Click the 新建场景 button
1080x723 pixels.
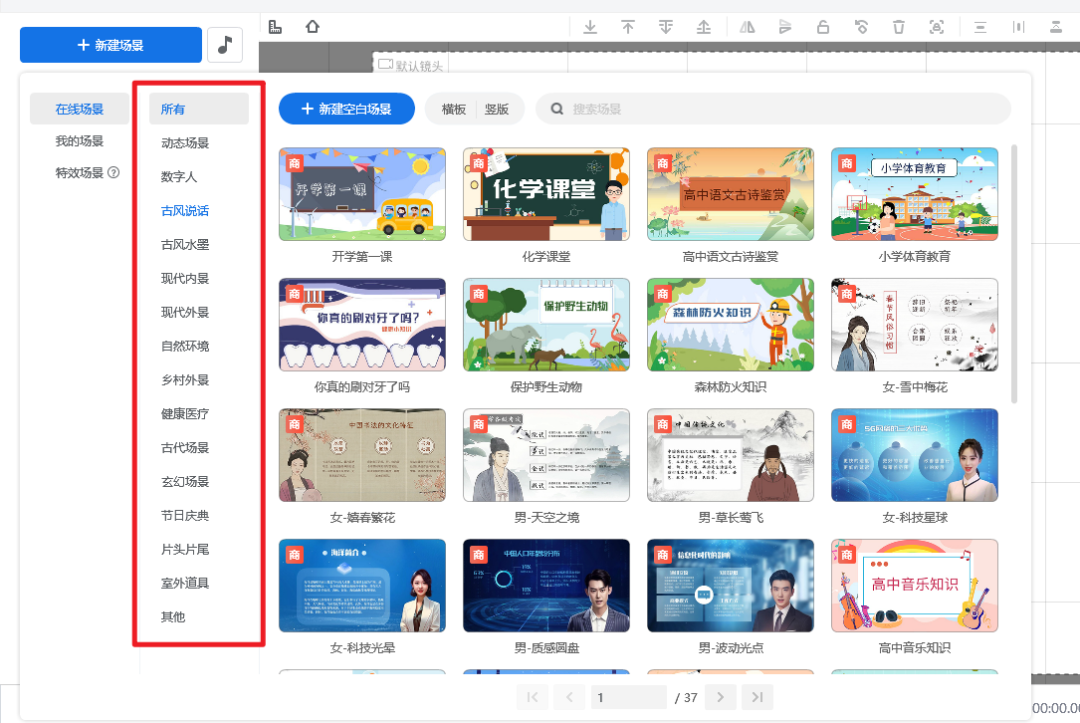tap(111, 45)
